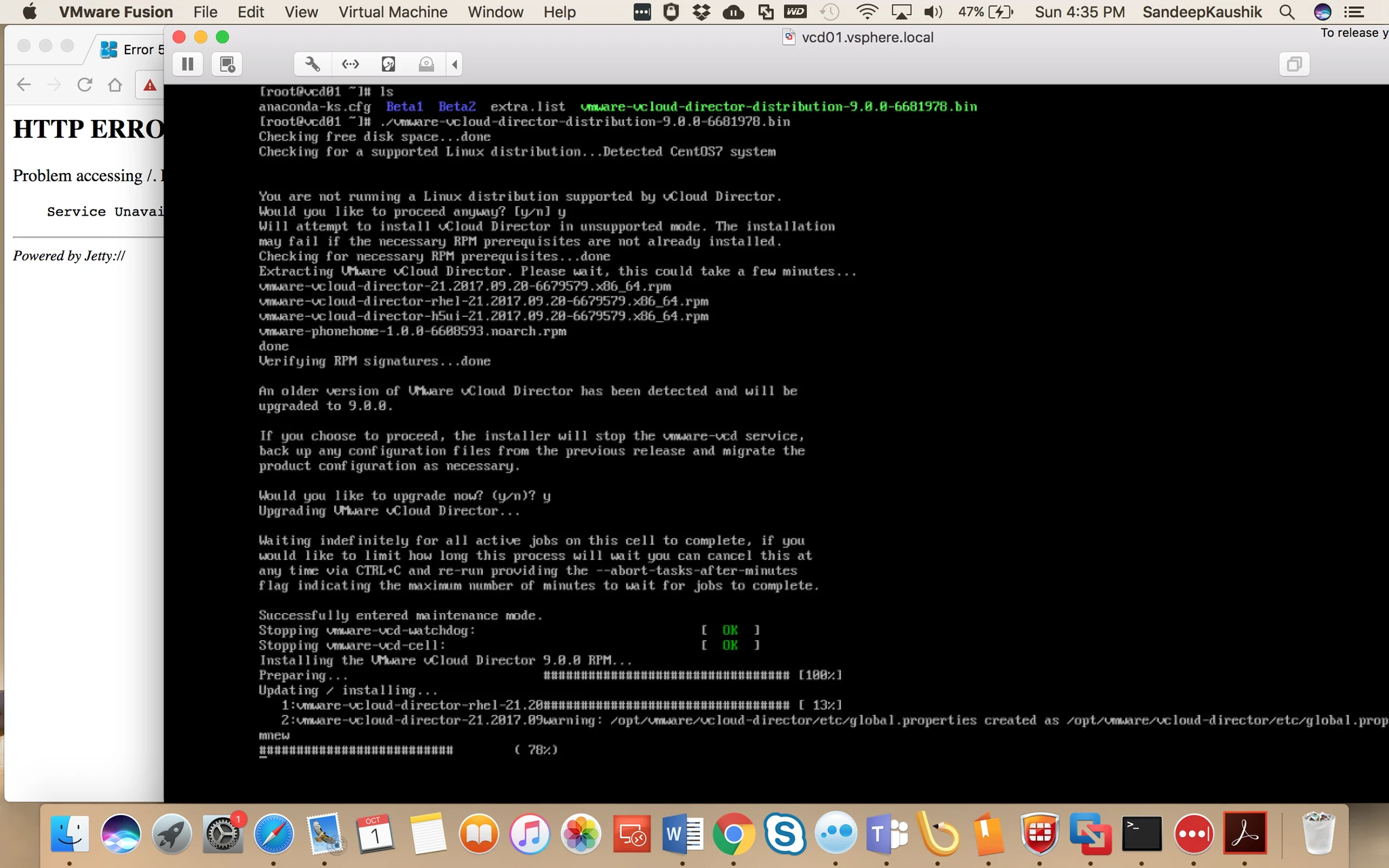Open Wi-Fi status menu
The width and height of the screenshot is (1389, 868).
coord(867,12)
